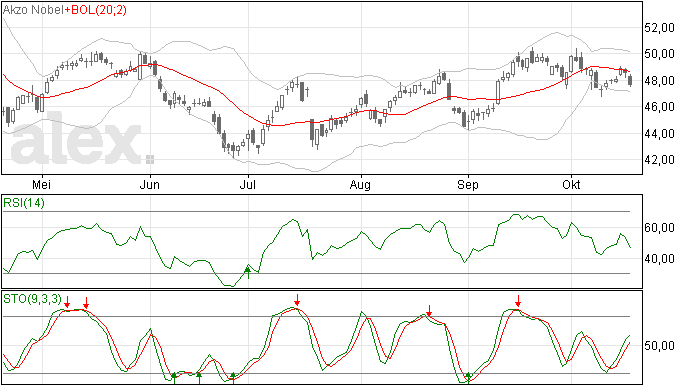This screenshot has width=690, height=387.
Task: Click the 60,00 RSI axis value
Action: (x=659, y=228)
